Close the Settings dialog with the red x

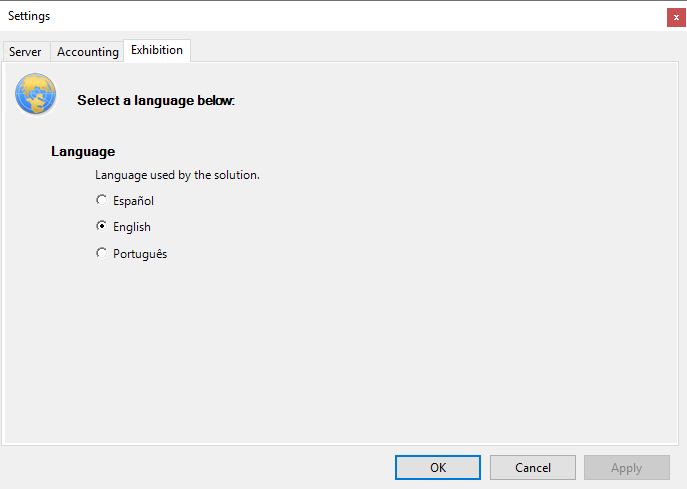pyautogui.click(x=676, y=17)
